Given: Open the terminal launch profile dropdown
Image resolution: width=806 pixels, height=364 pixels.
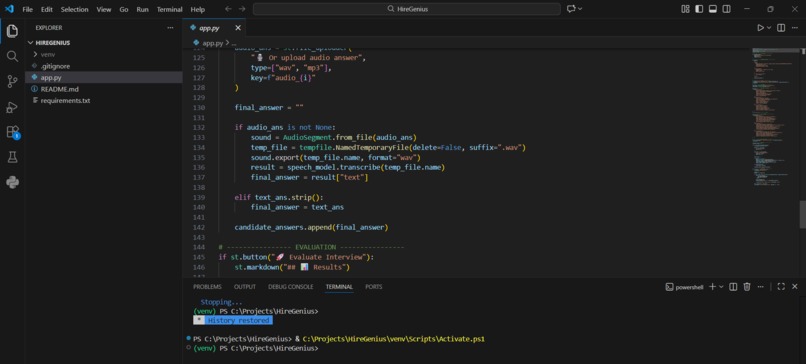Looking at the screenshot, I should point(721,287).
